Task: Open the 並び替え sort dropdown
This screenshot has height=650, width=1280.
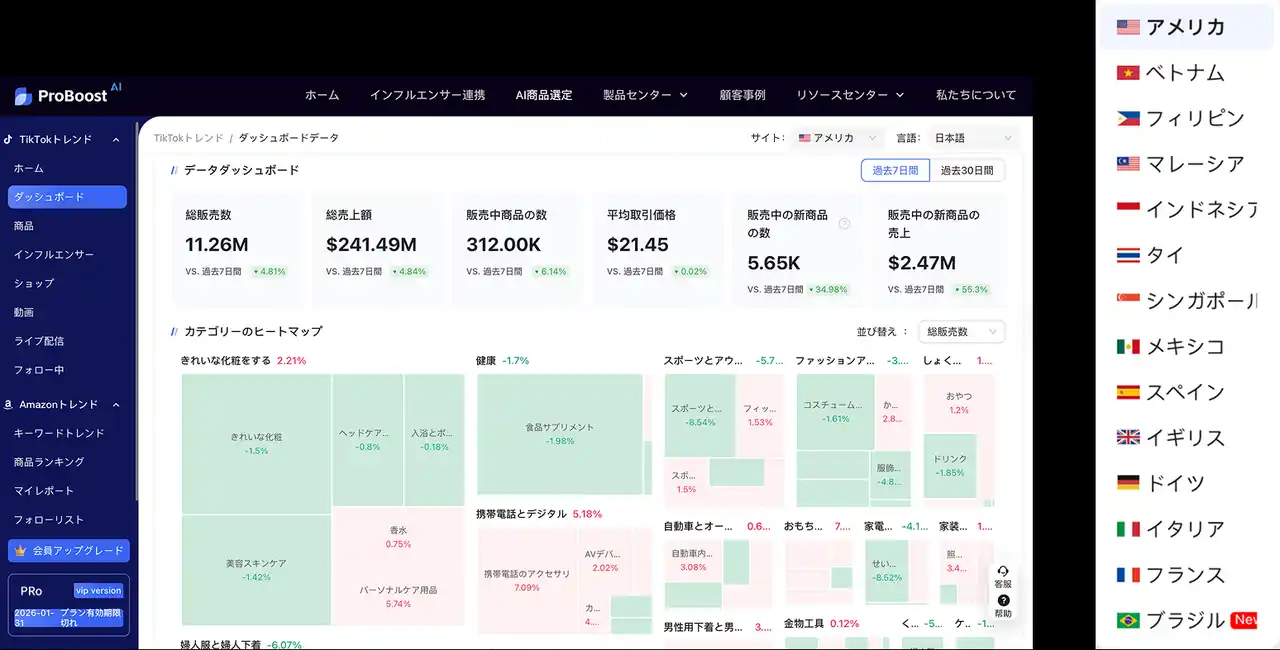Action: click(961, 332)
